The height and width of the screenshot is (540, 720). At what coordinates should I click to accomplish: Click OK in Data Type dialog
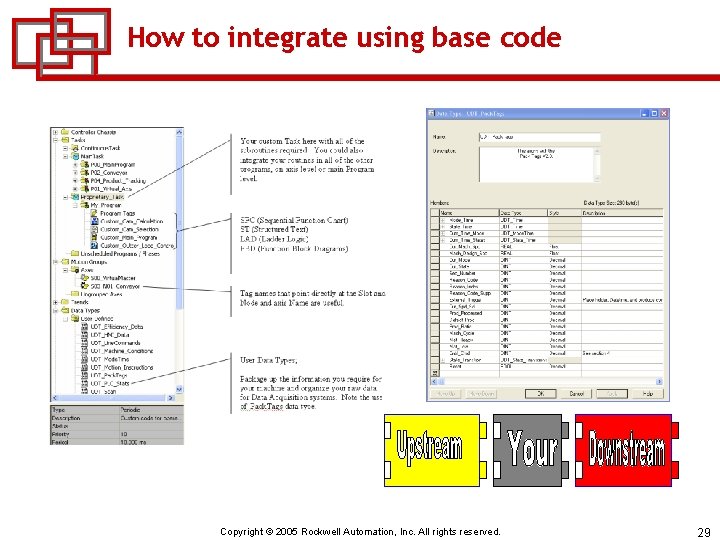click(540, 394)
